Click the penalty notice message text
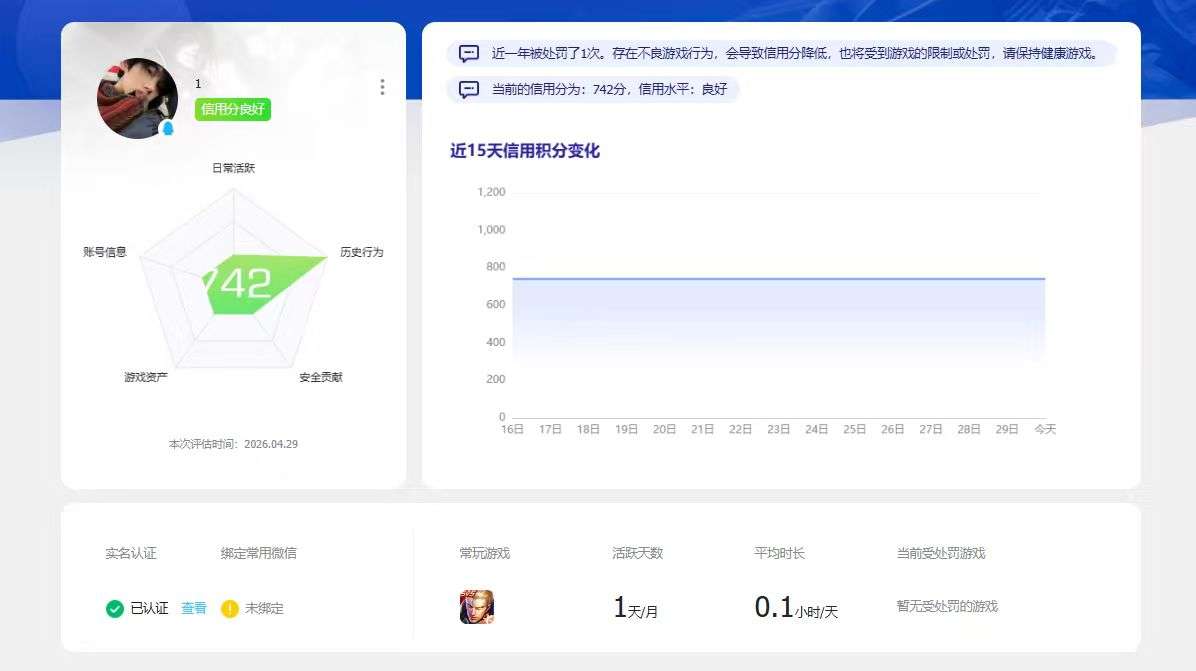1196x671 pixels. 795,53
